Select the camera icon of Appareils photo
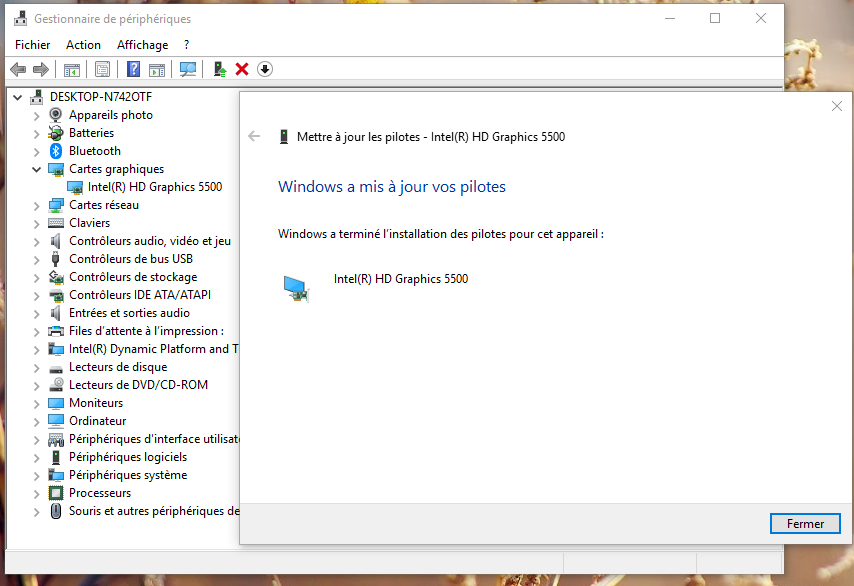This screenshot has width=854, height=586. click(56, 115)
